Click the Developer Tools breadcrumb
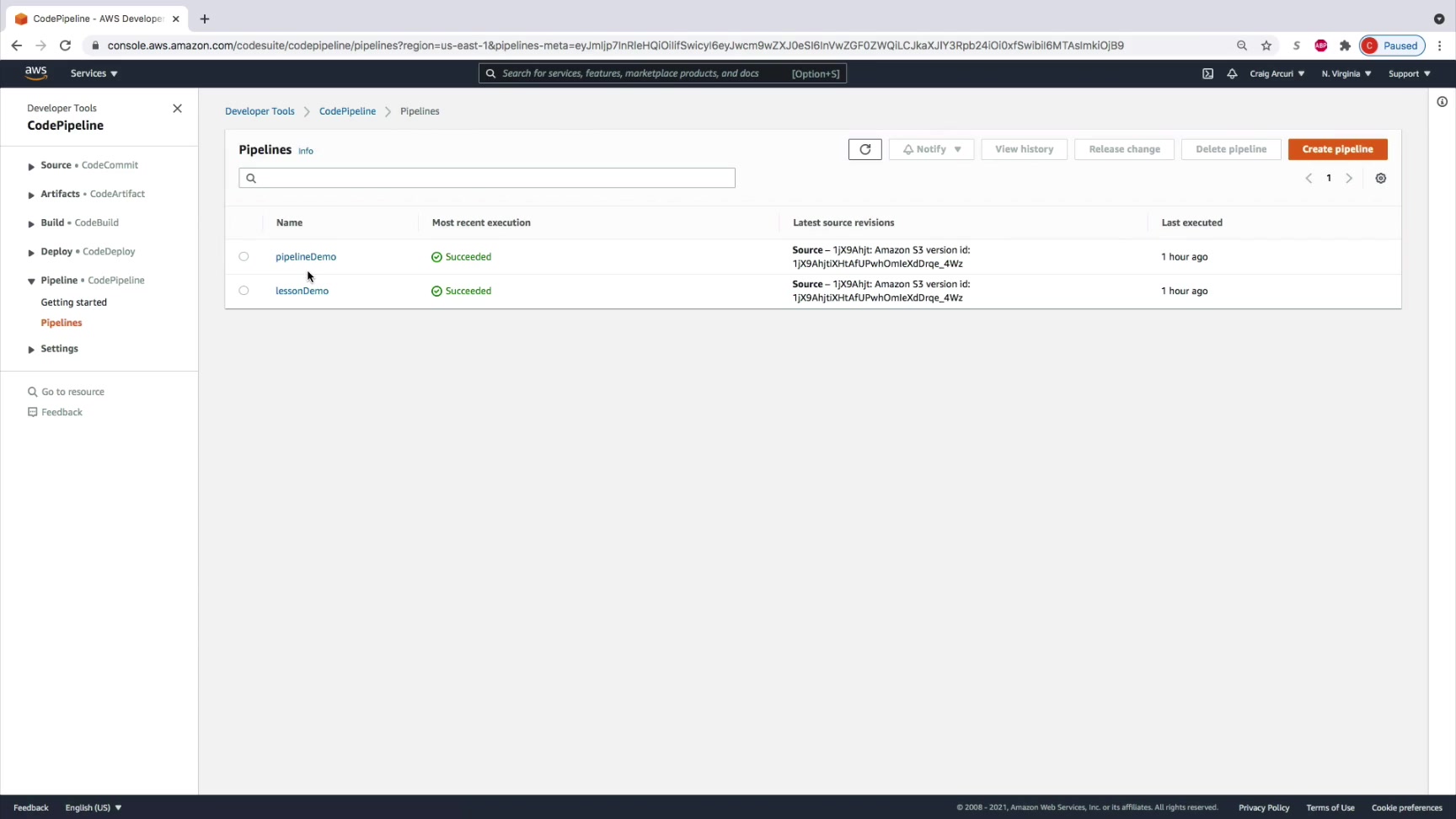This screenshot has width=1456, height=819. pyautogui.click(x=260, y=111)
